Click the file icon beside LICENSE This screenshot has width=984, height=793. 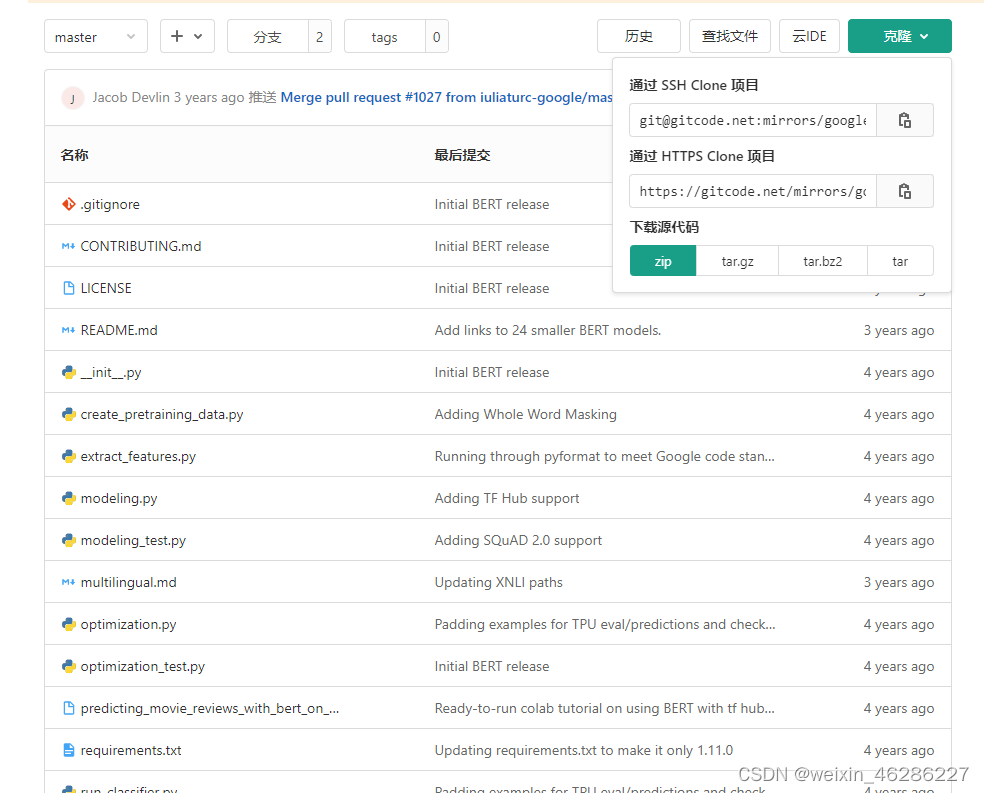pyautogui.click(x=68, y=288)
